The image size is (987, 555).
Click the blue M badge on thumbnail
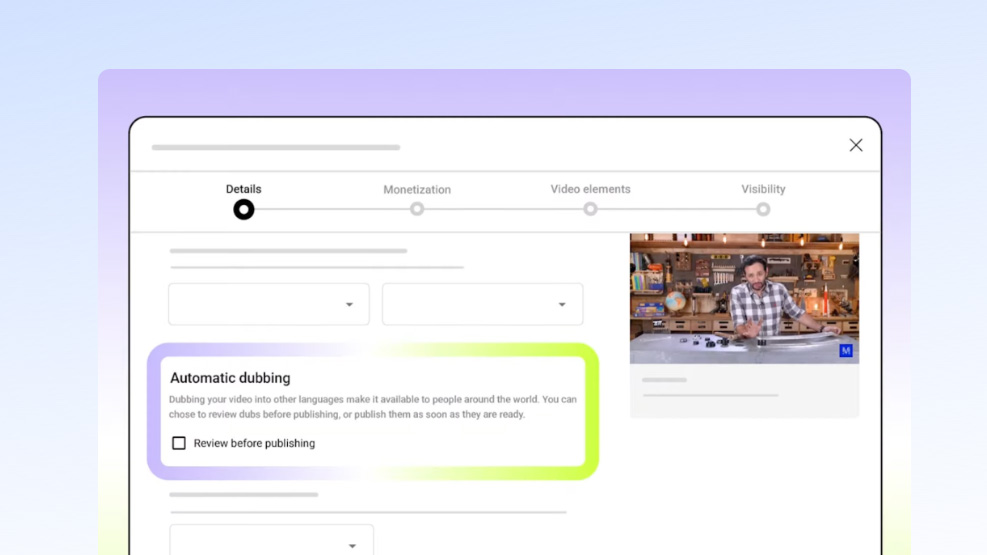(x=846, y=351)
